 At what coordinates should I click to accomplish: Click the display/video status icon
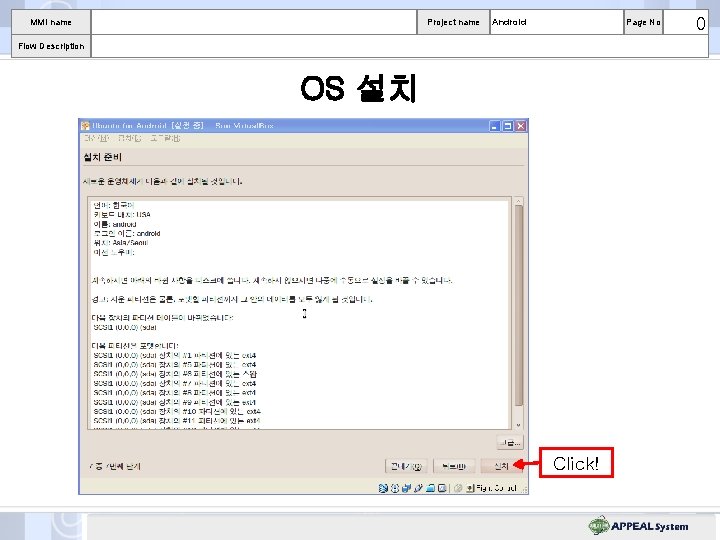tap(442, 488)
